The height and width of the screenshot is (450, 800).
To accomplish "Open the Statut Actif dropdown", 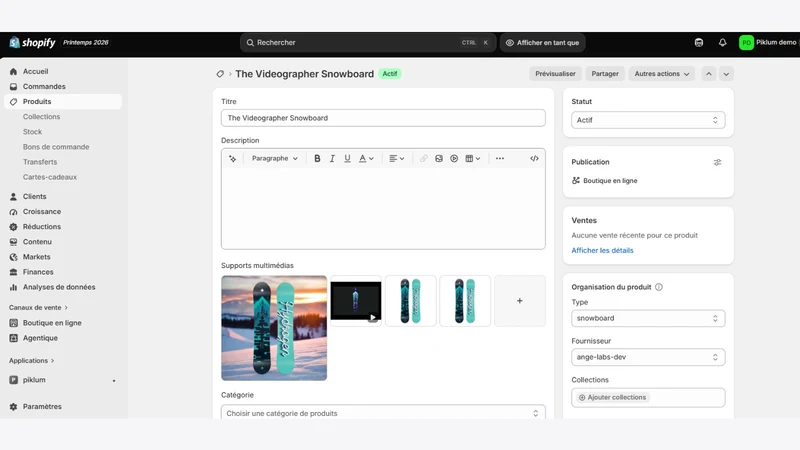I will click(x=648, y=120).
